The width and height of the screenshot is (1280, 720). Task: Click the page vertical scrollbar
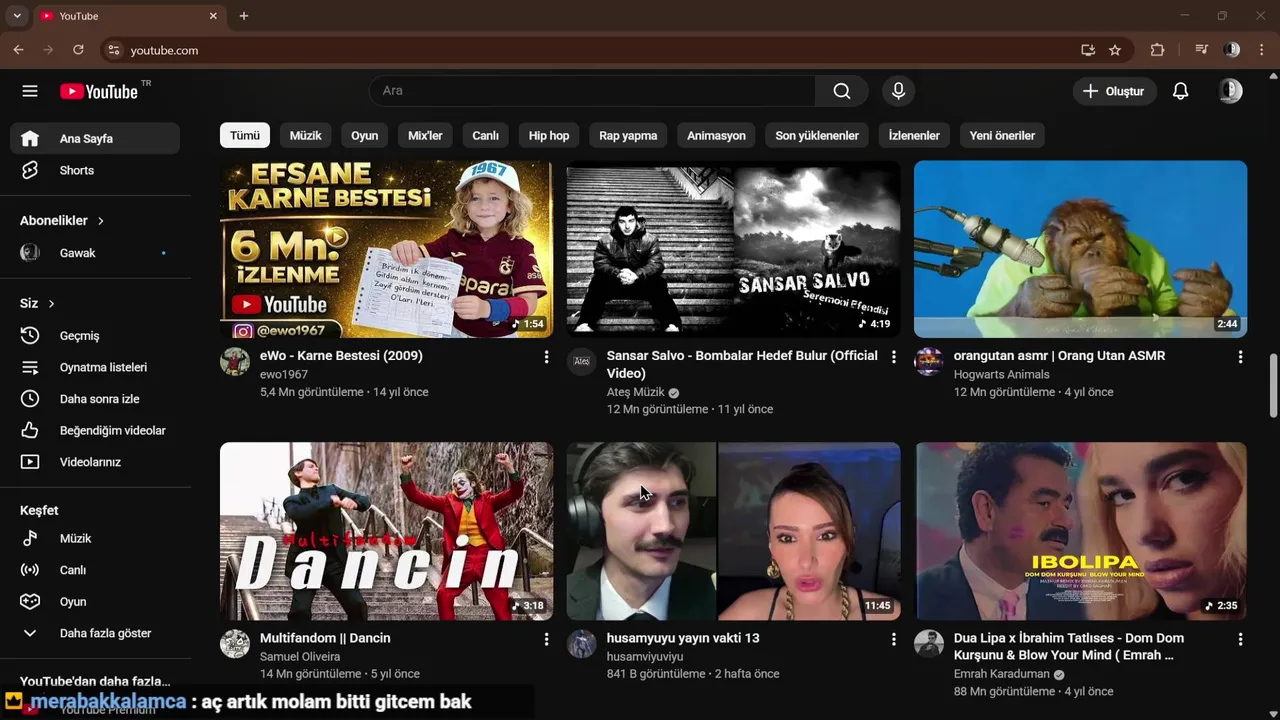[1273, 385]
